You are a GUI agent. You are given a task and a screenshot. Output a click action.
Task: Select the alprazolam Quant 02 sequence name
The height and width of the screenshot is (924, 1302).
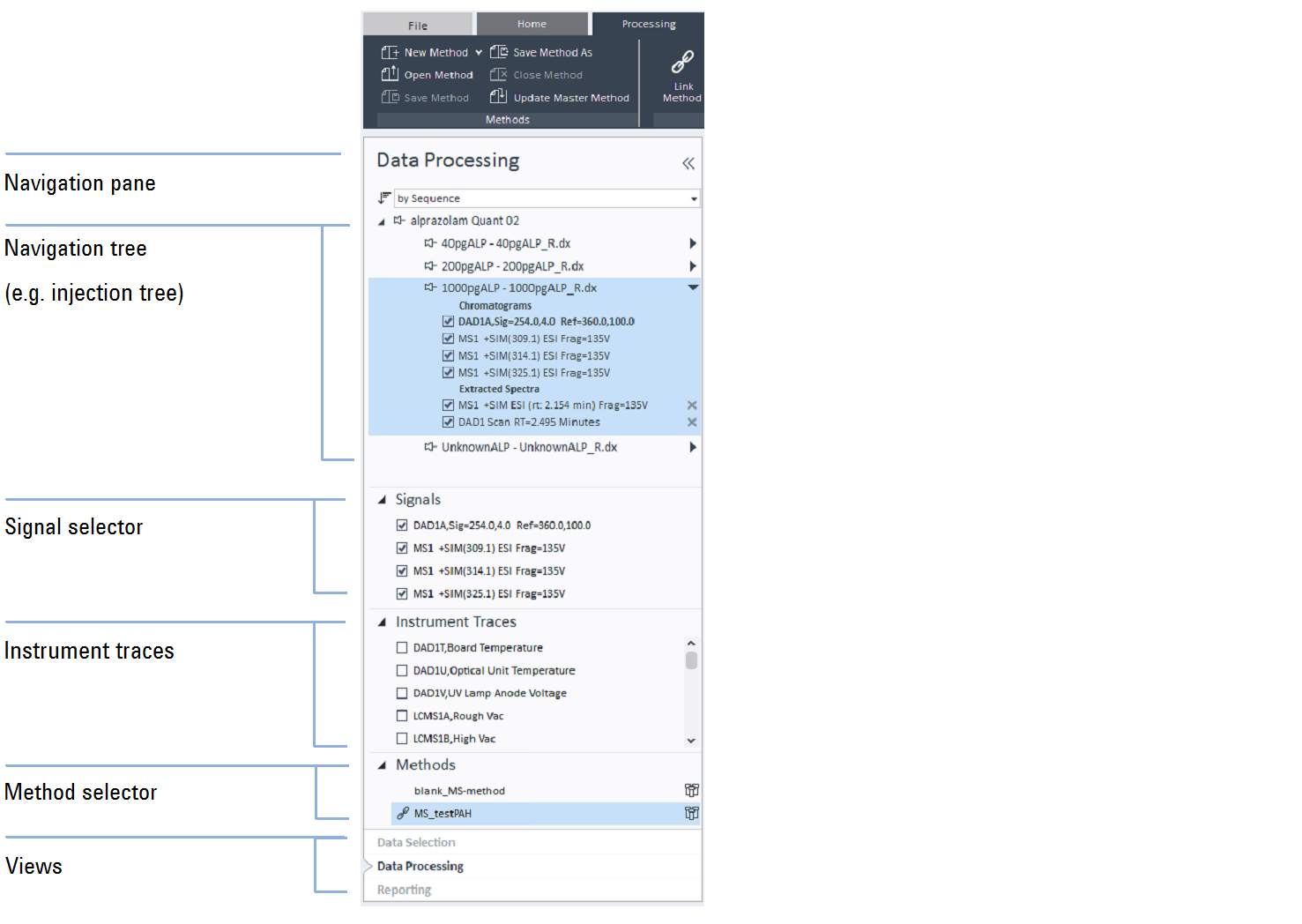[465, 221]
